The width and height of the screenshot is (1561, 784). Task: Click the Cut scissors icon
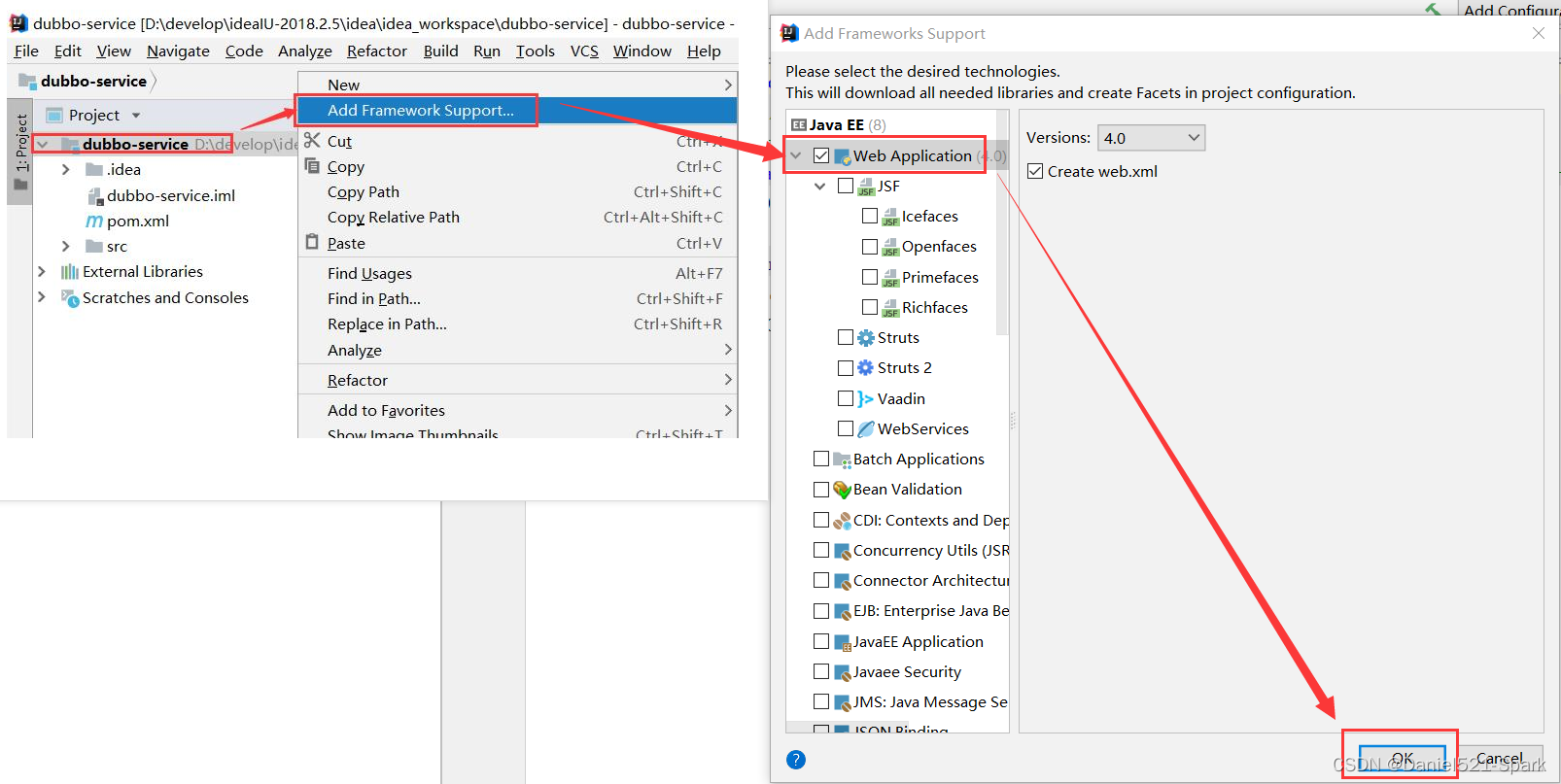pos(312,140)
